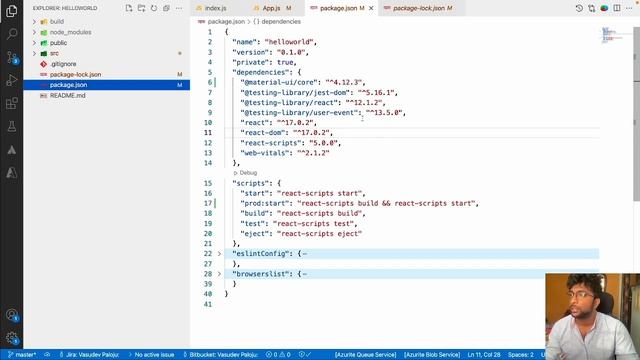This screenshot has height=360, width=640.
Task: Open errors and warnings count in status bar
Action: pyautogui.click(x=278, y=355)
